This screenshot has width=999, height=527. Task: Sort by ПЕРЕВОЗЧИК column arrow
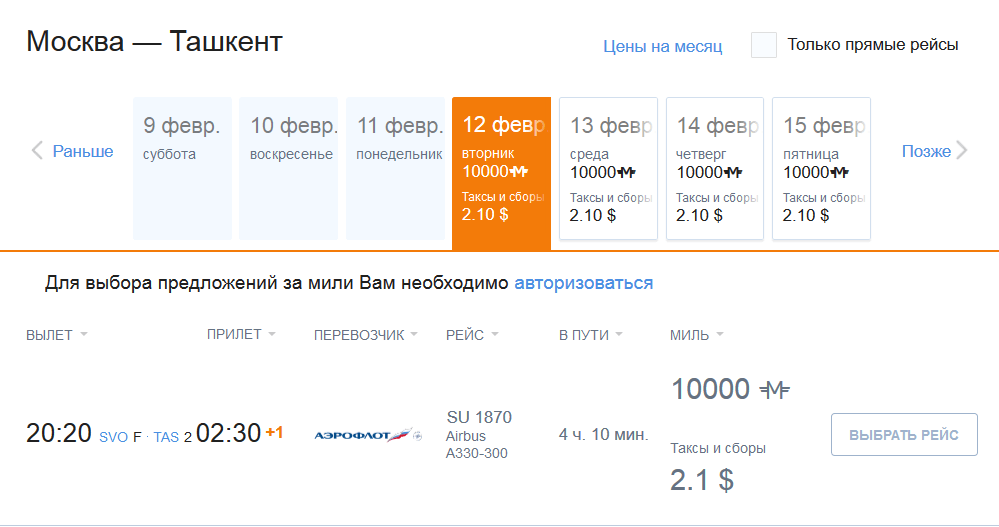click(414, 334)
